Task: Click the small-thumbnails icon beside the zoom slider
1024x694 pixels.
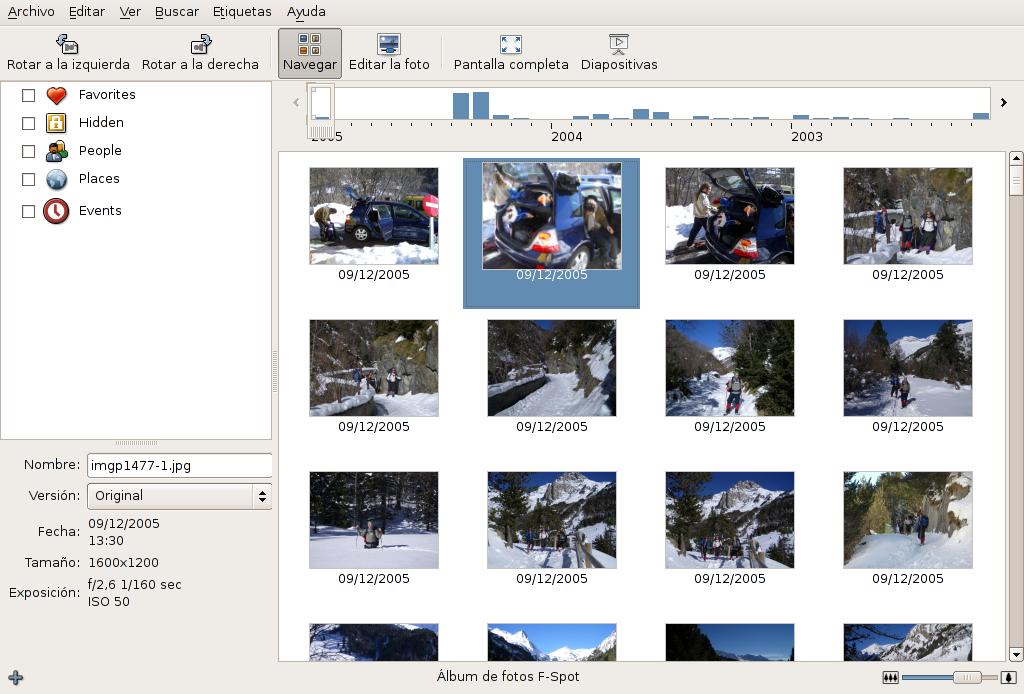Action: coord(890,678)
